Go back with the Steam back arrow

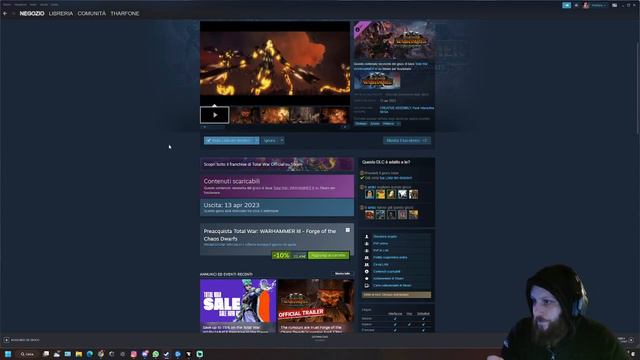click(x=5, y=13)
